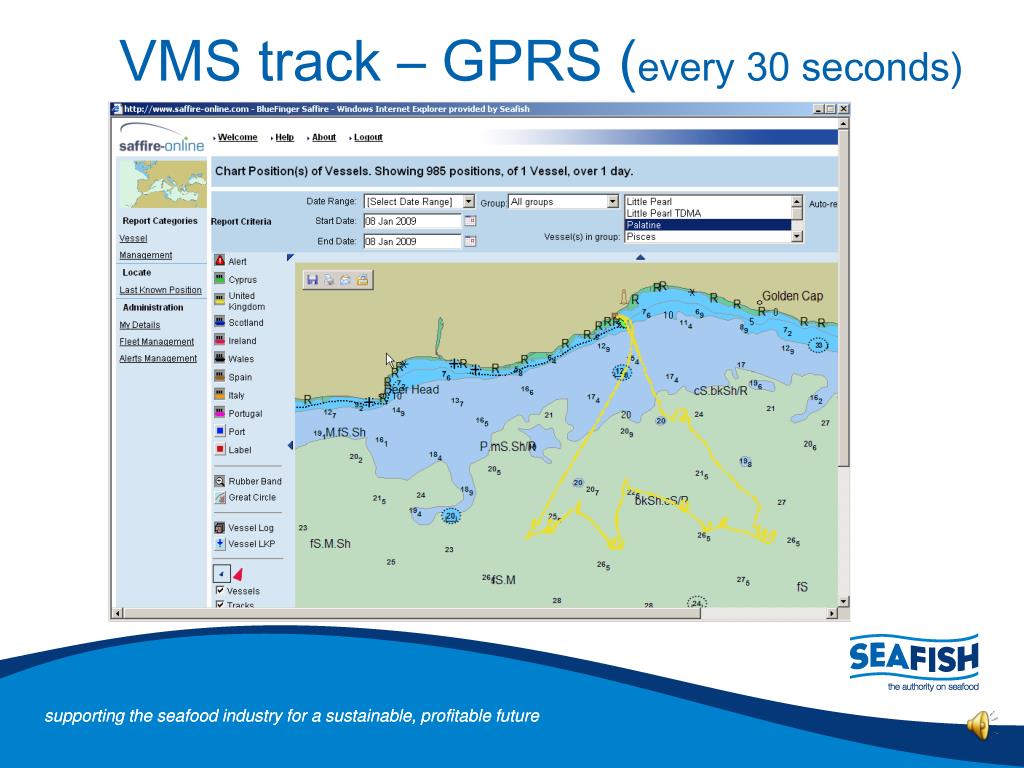
Task: Open the Alerts Management link
Action: [x=158, y=359]
